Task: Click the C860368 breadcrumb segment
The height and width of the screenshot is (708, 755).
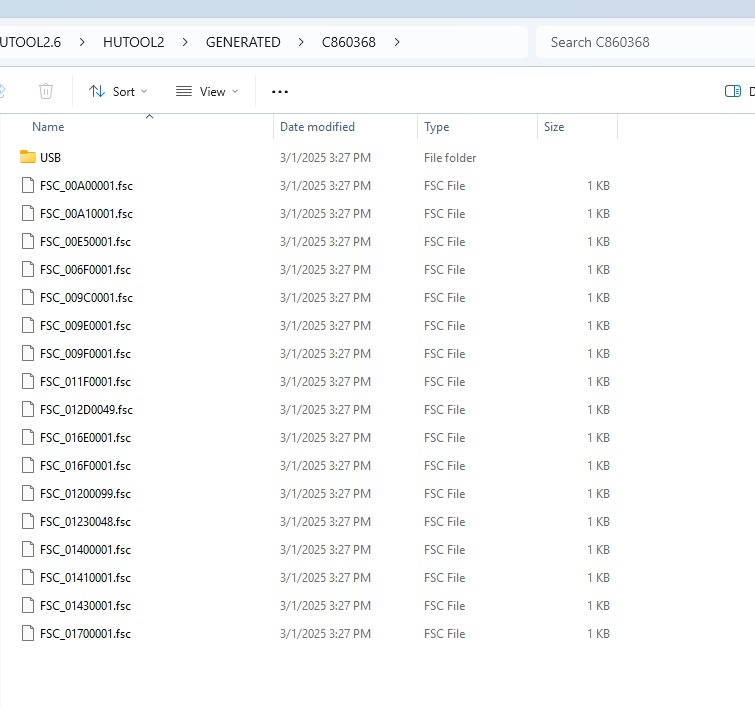Action: coord(349,42)
